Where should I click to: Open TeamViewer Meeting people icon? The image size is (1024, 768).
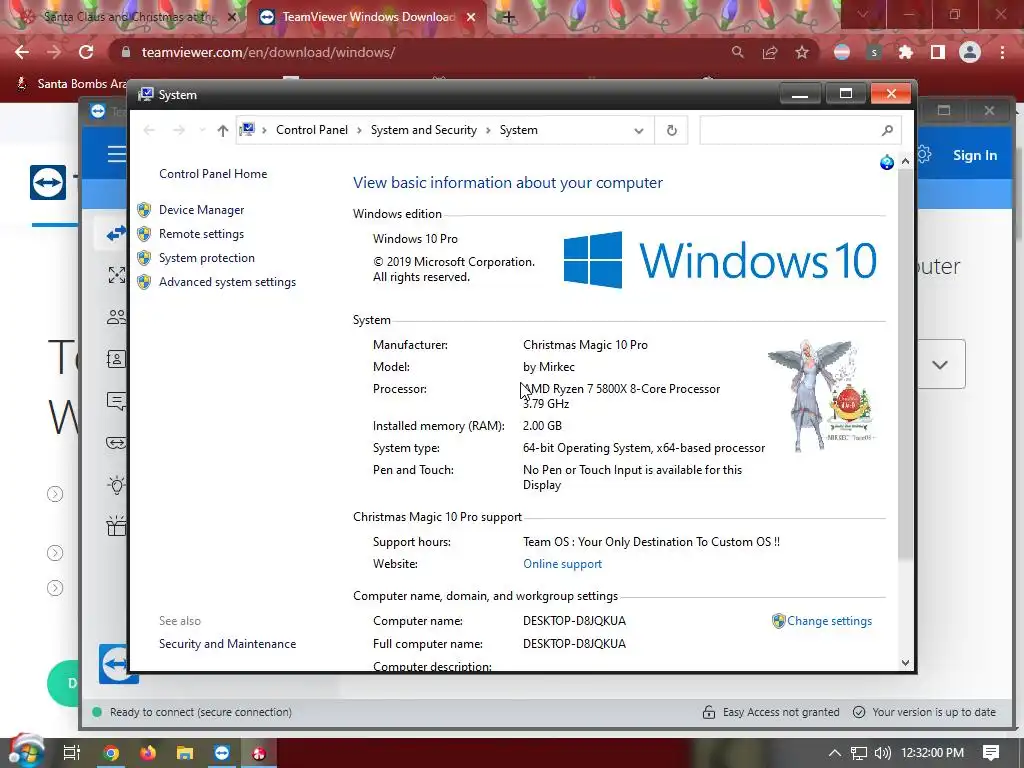(x=116, y=317)
